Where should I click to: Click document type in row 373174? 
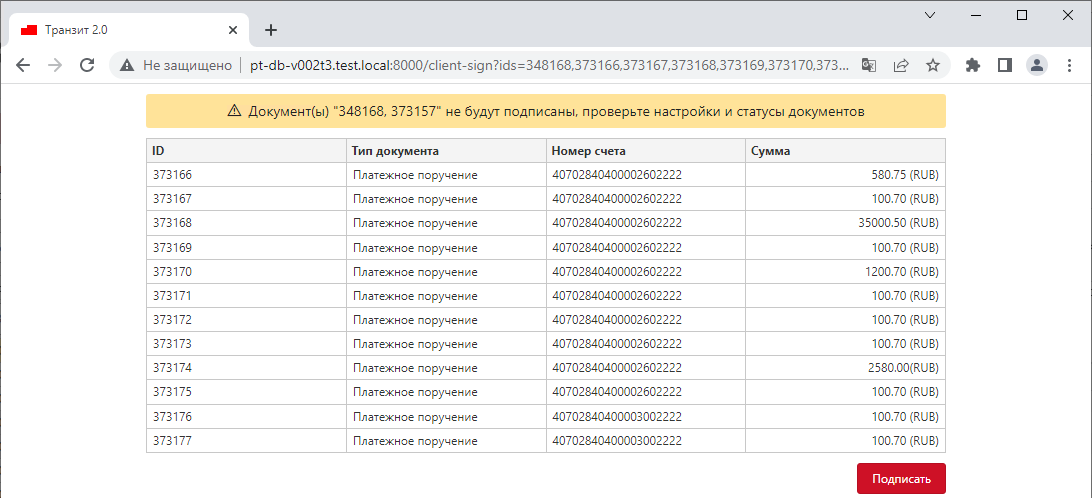pyautogui.click(x=446, y=368)
